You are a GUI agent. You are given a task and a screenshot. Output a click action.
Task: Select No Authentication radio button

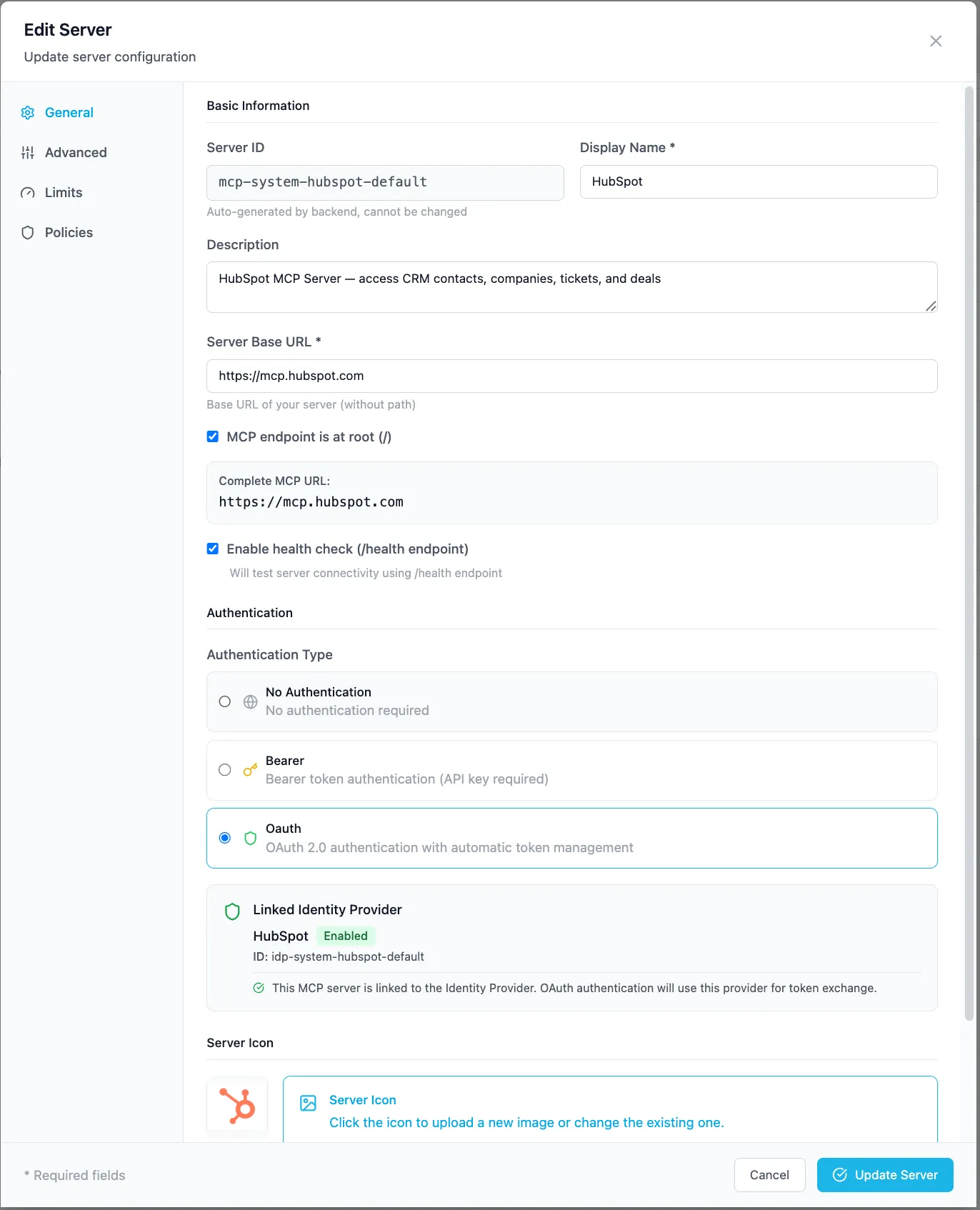(x=225, y=701)
